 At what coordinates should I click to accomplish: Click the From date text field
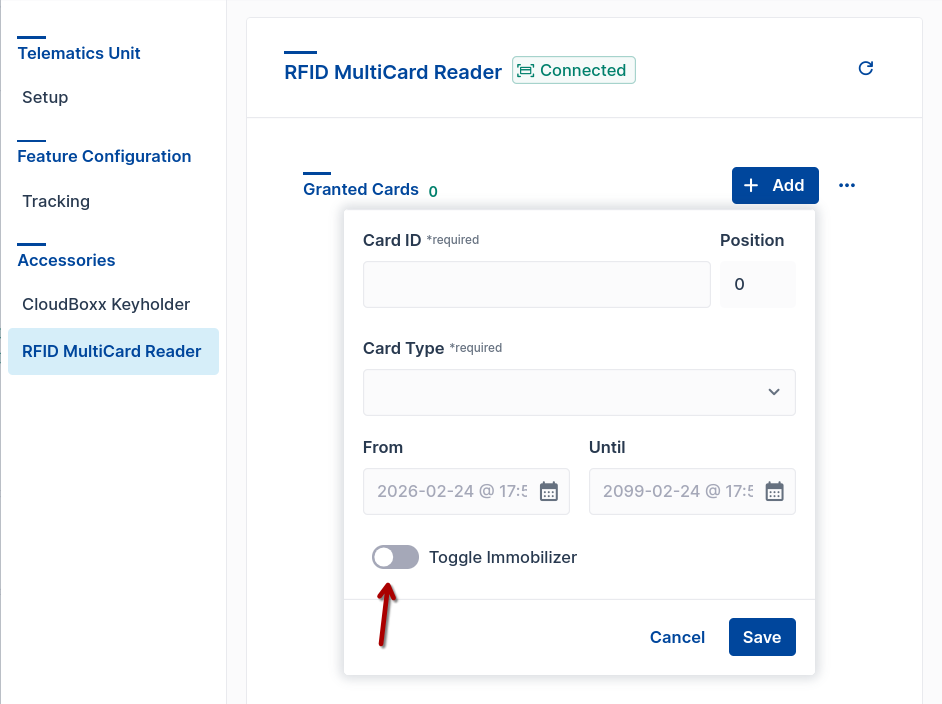pyautogui.click(x=452, y=491)
